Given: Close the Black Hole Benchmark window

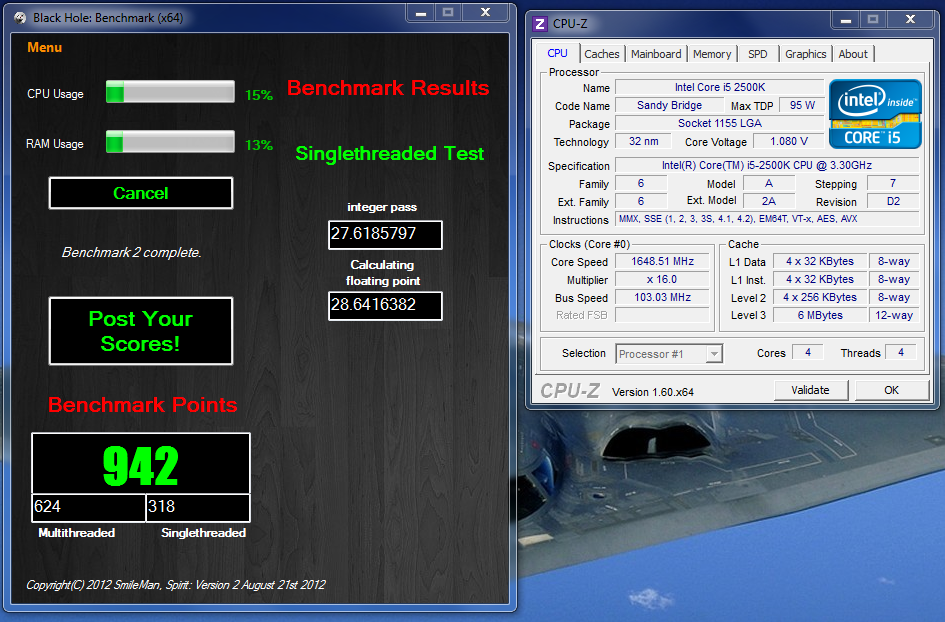Looking at the screenshot, I should (x=485, y=13).
